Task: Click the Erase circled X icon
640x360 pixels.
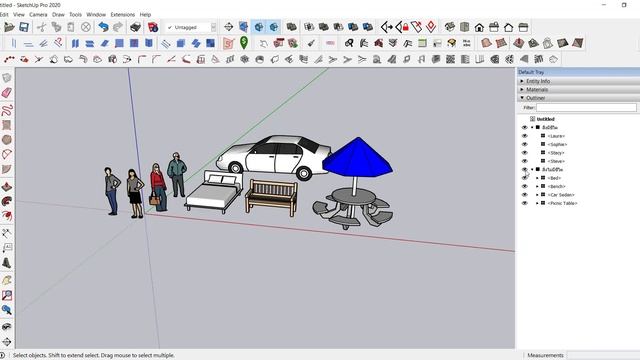Action: 86,27
